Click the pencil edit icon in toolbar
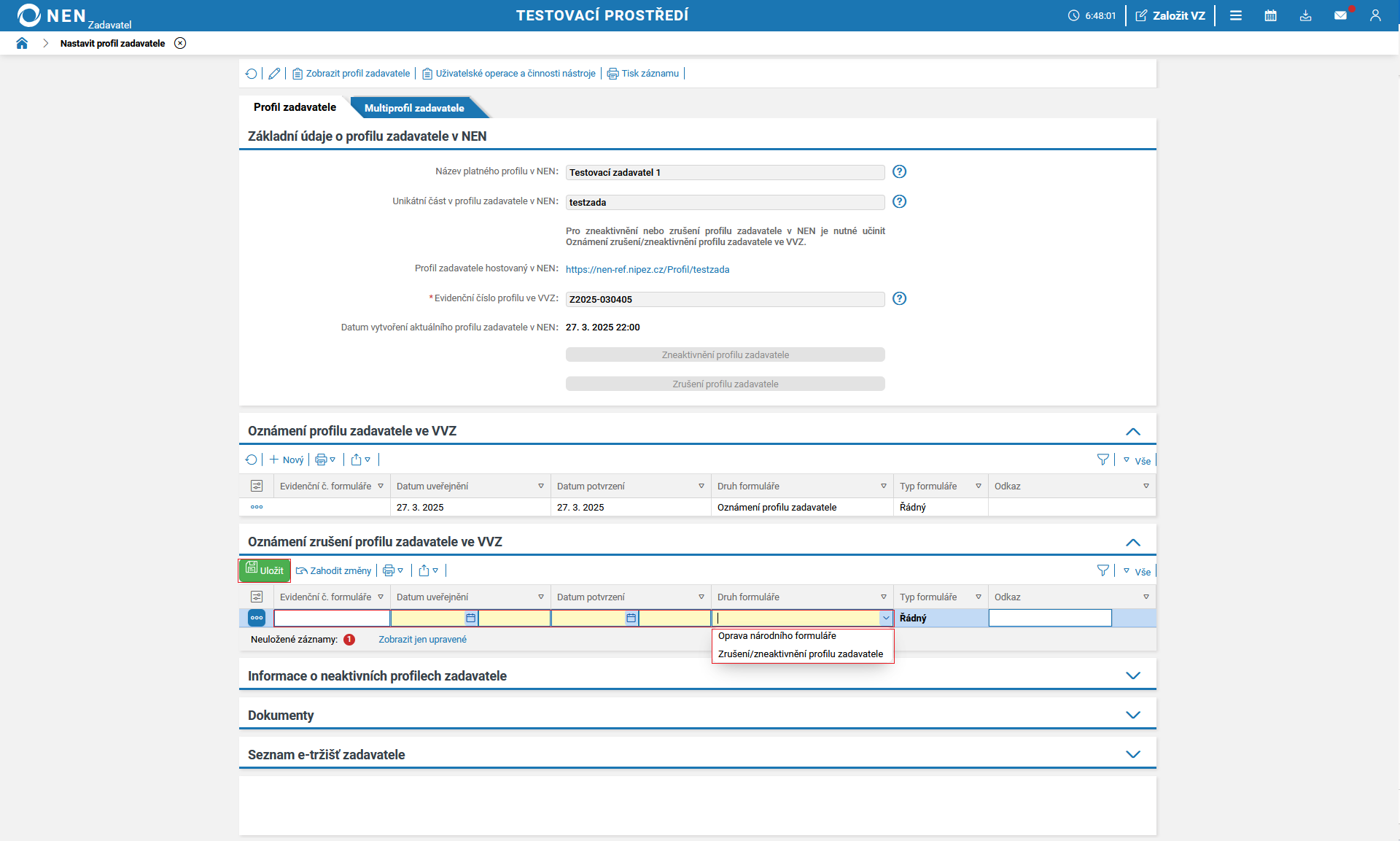The height and width of the screenshot is (841, 1400). [274, 74]
